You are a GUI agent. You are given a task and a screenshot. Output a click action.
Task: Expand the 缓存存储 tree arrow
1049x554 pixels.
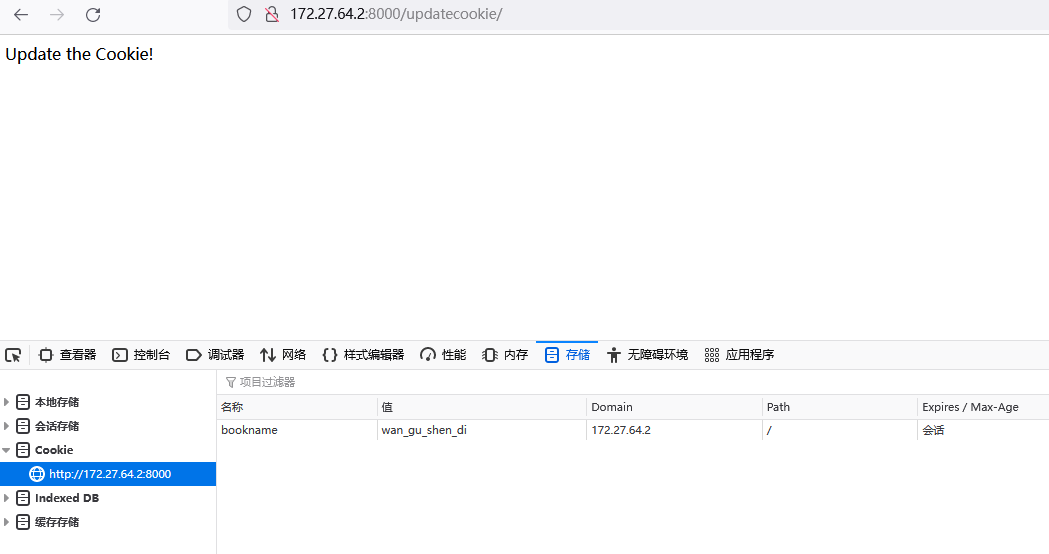click(x=6, y=522)
